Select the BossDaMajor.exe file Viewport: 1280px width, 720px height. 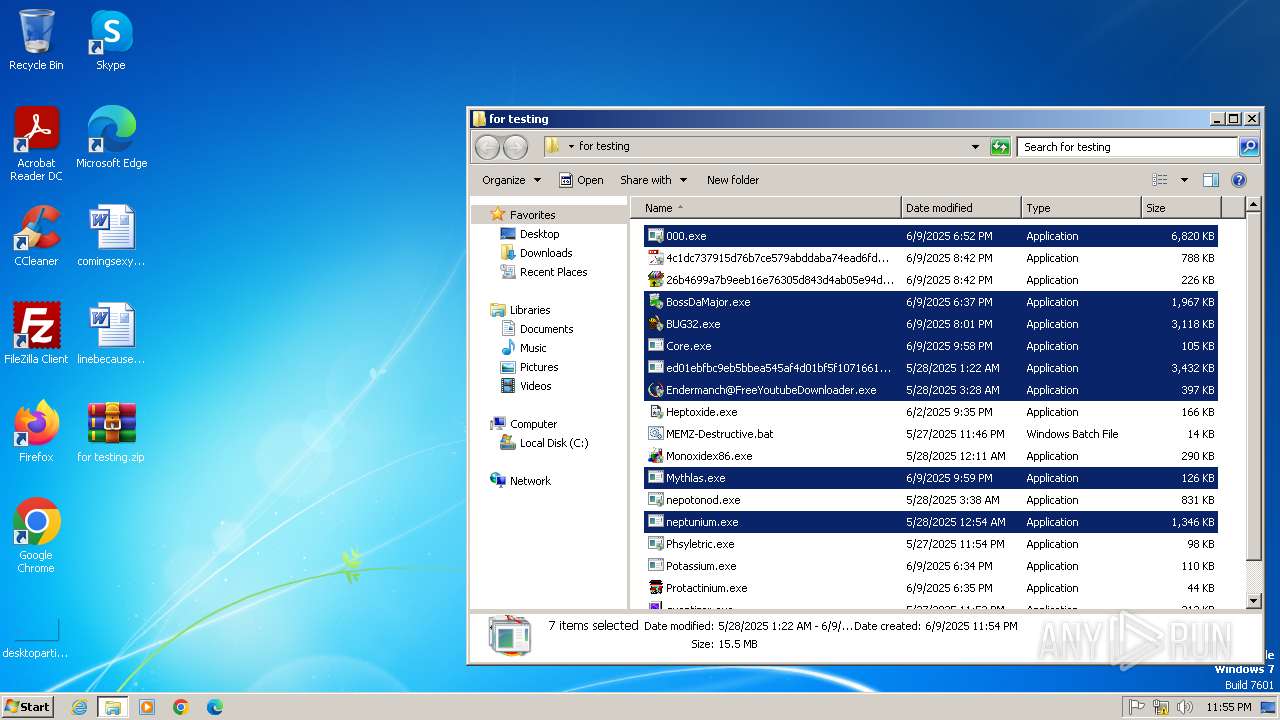[931, 302]
